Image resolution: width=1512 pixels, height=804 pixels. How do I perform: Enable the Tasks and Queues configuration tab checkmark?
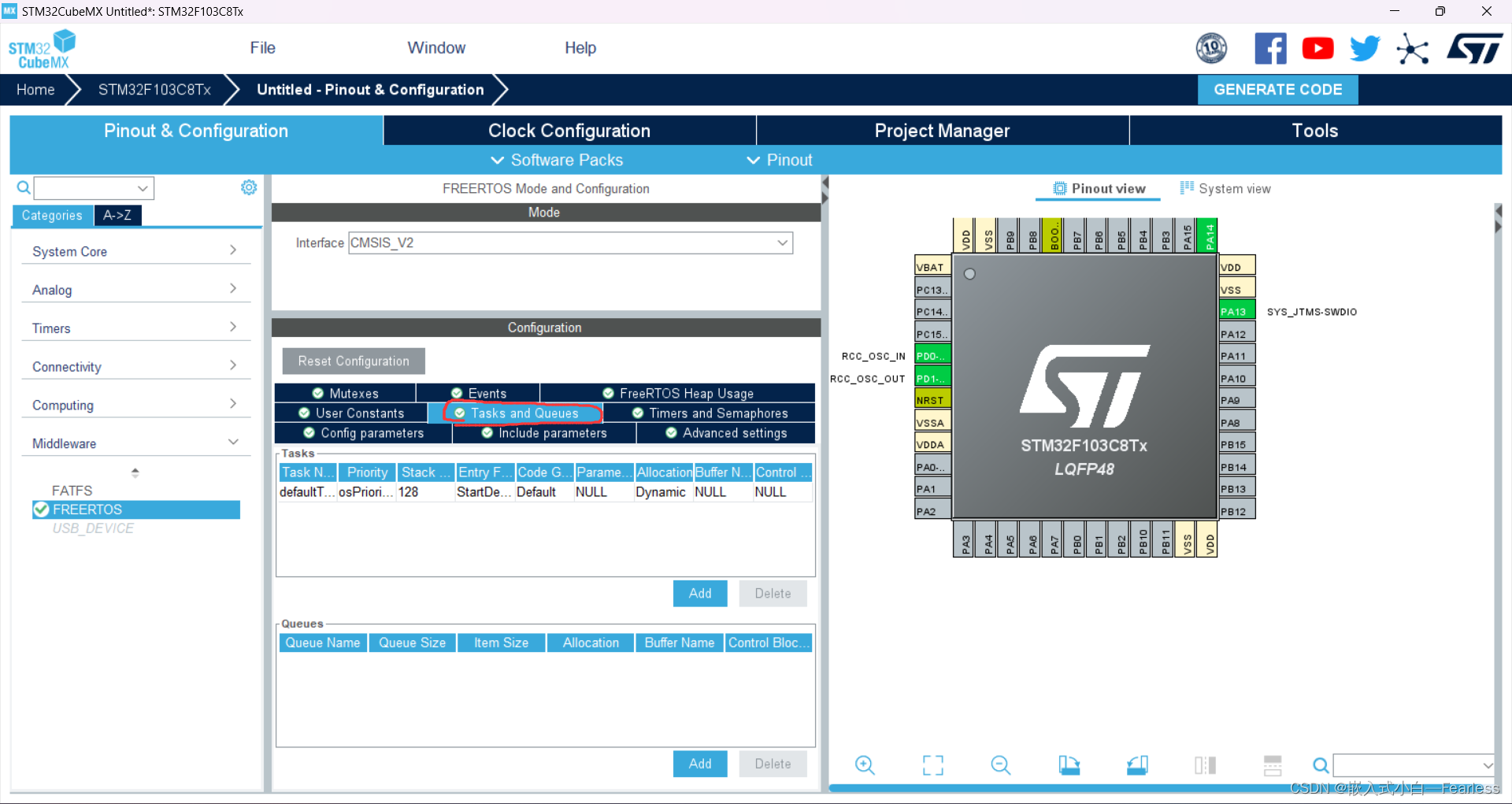tap(460, 413)
